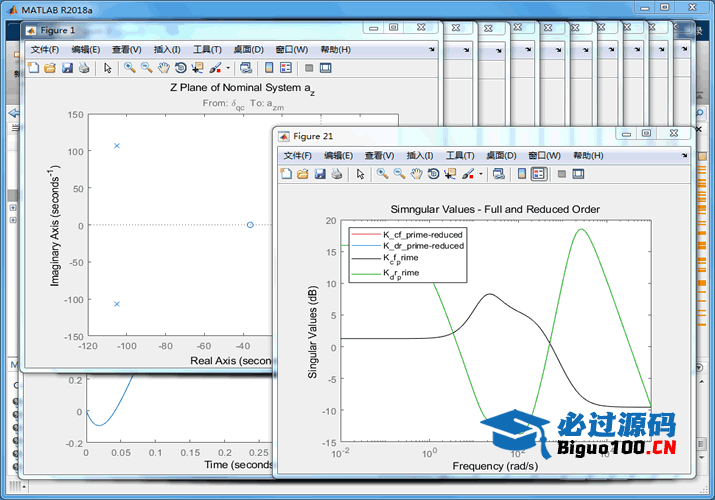
Task: Click 'Frequency (rad/s)' axis label
Action: click(x=495, y=466)
